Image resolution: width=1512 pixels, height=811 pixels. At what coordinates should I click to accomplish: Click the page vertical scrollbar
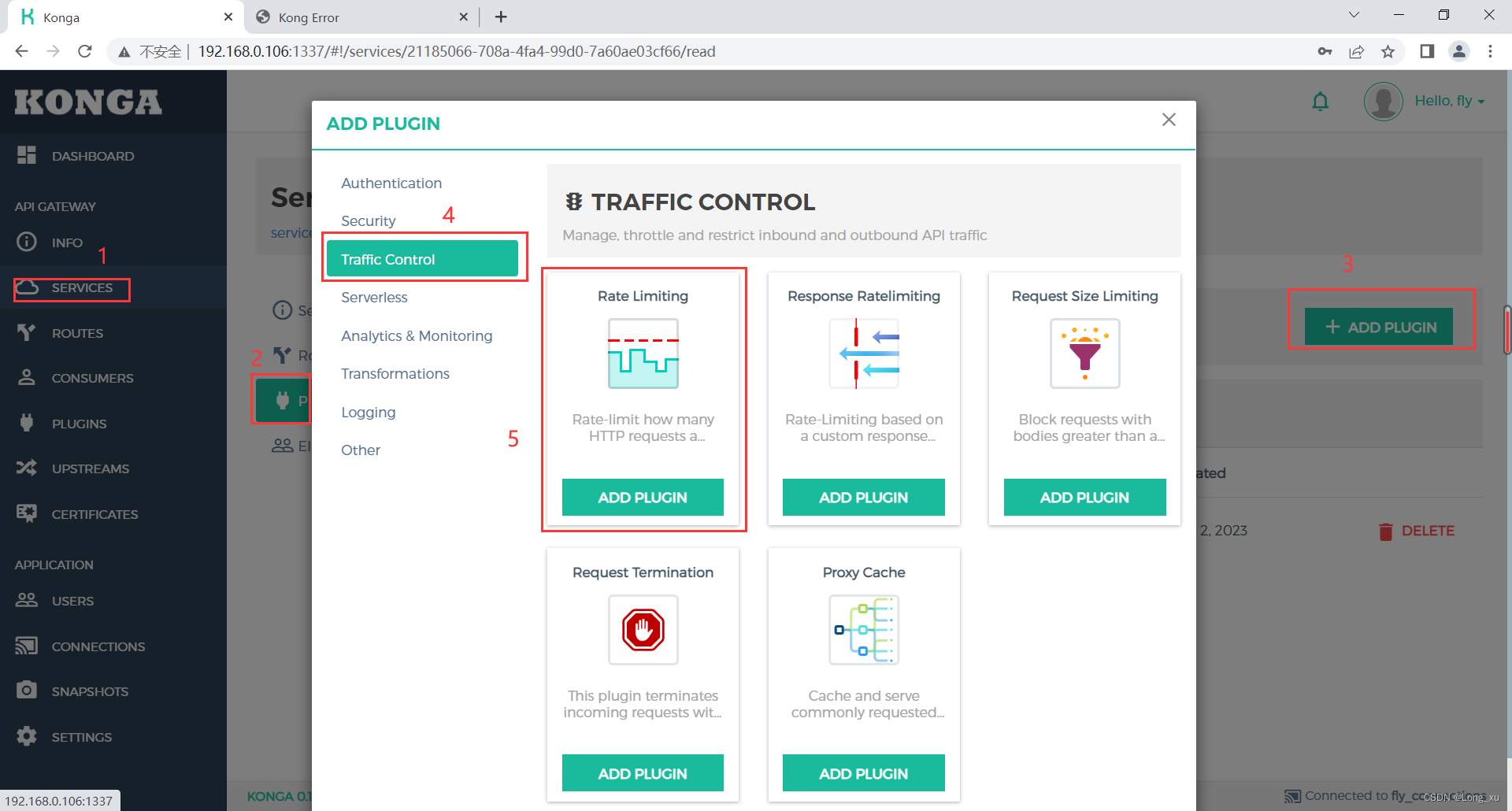(x=1507, y=331)
